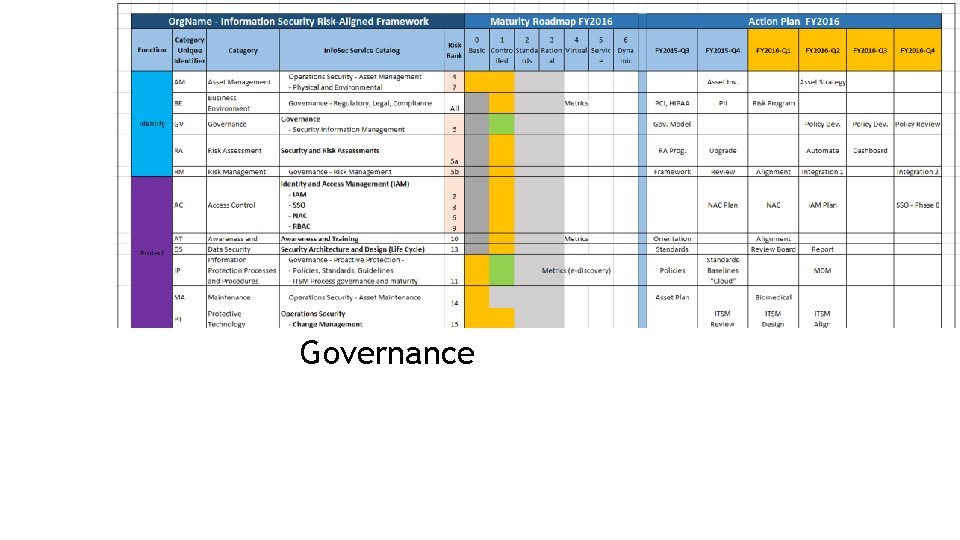Image resolution: width=960 pixels, height=540 pixels.
Task: Click the InfoSec Service Catalog column header
Action: pos(362,50)
